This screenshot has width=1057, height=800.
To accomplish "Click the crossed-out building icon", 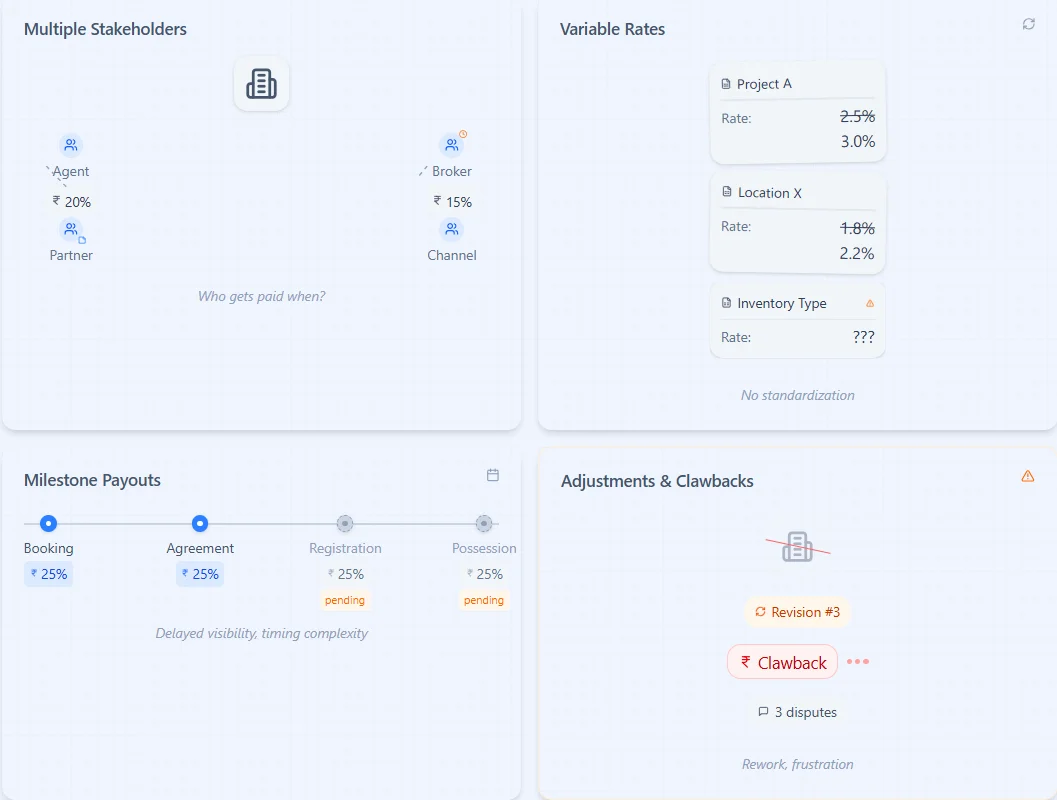I will [x=796, y=546].
